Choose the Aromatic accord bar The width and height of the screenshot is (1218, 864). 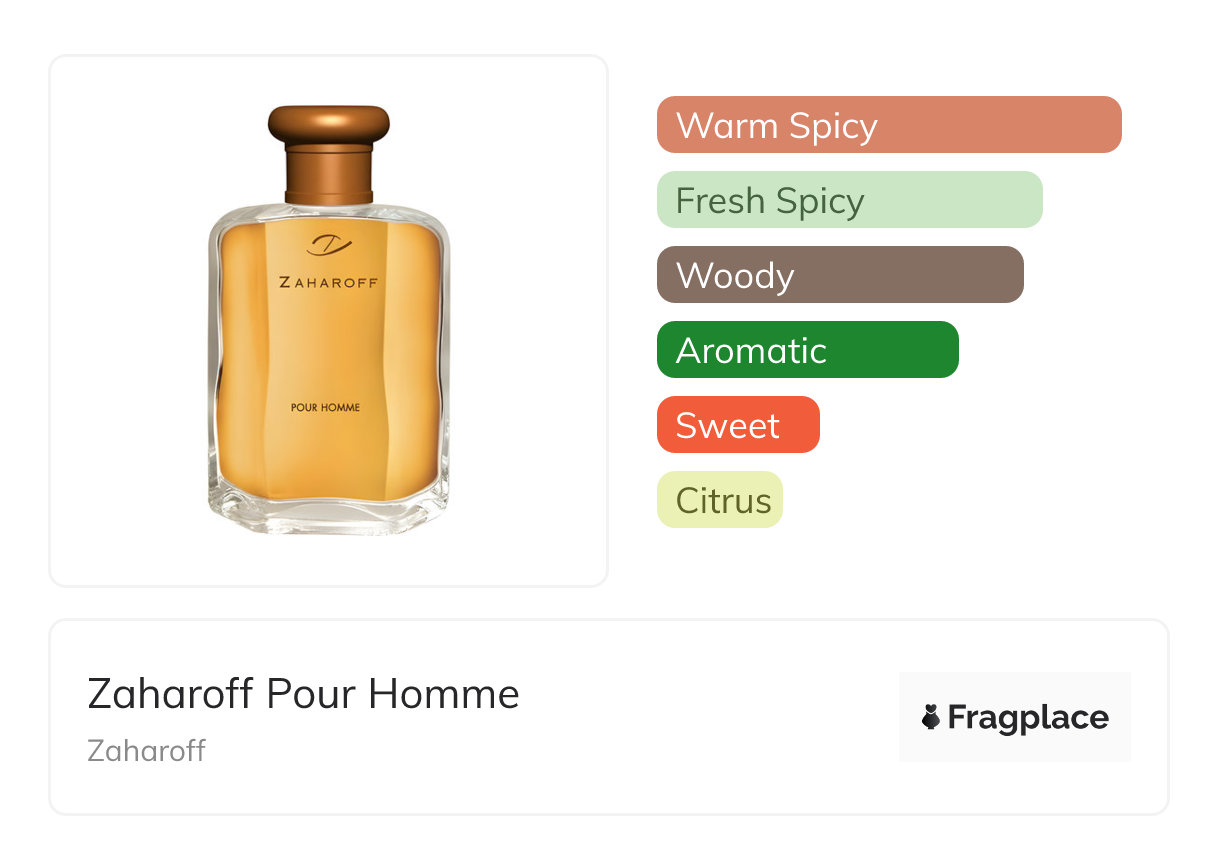[808, 350]
